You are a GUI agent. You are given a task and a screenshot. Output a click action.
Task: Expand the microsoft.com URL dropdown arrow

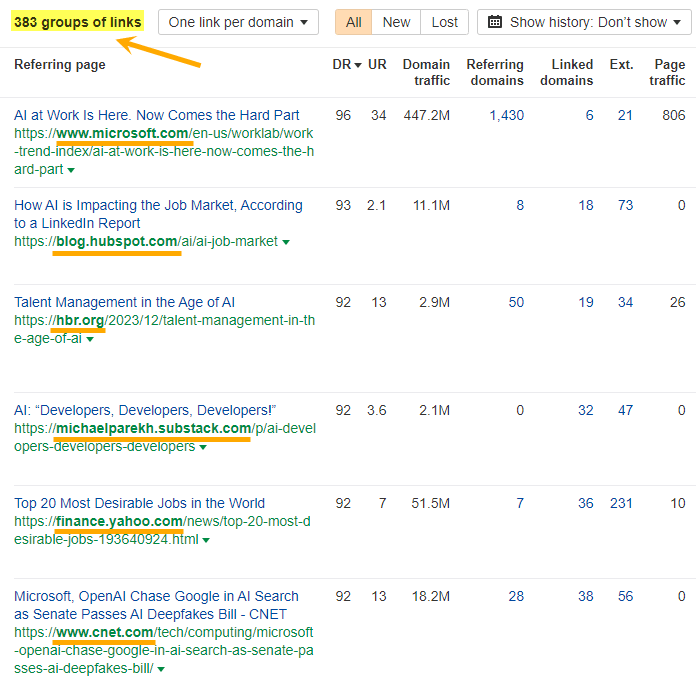pos(71,170)
